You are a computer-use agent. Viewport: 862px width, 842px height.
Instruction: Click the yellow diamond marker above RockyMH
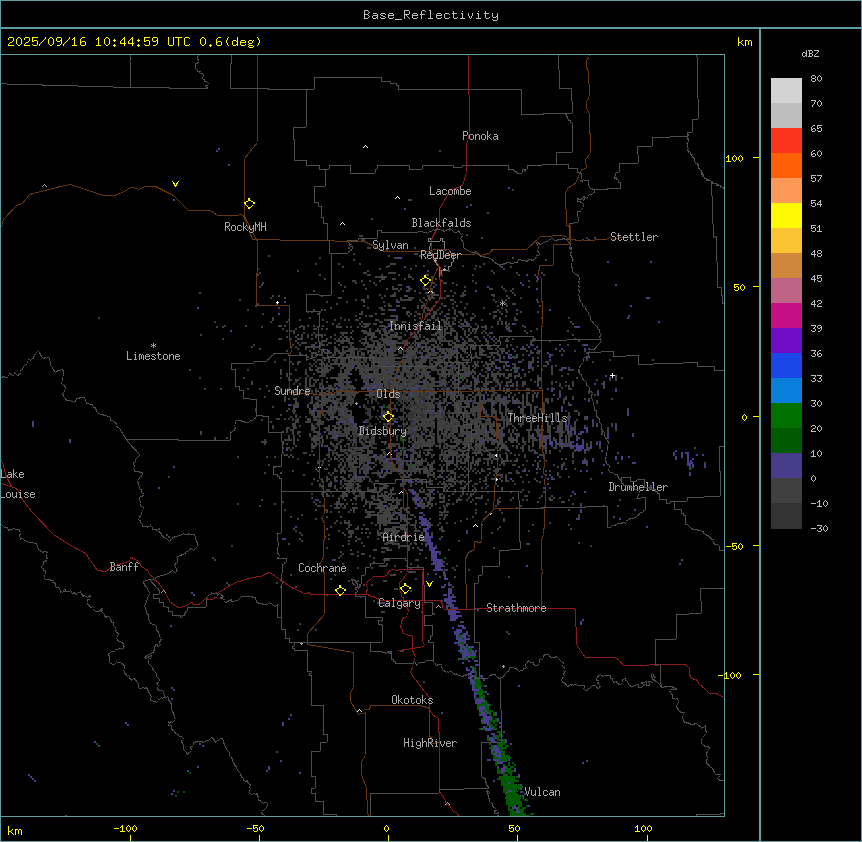click(x=249, y=203)
